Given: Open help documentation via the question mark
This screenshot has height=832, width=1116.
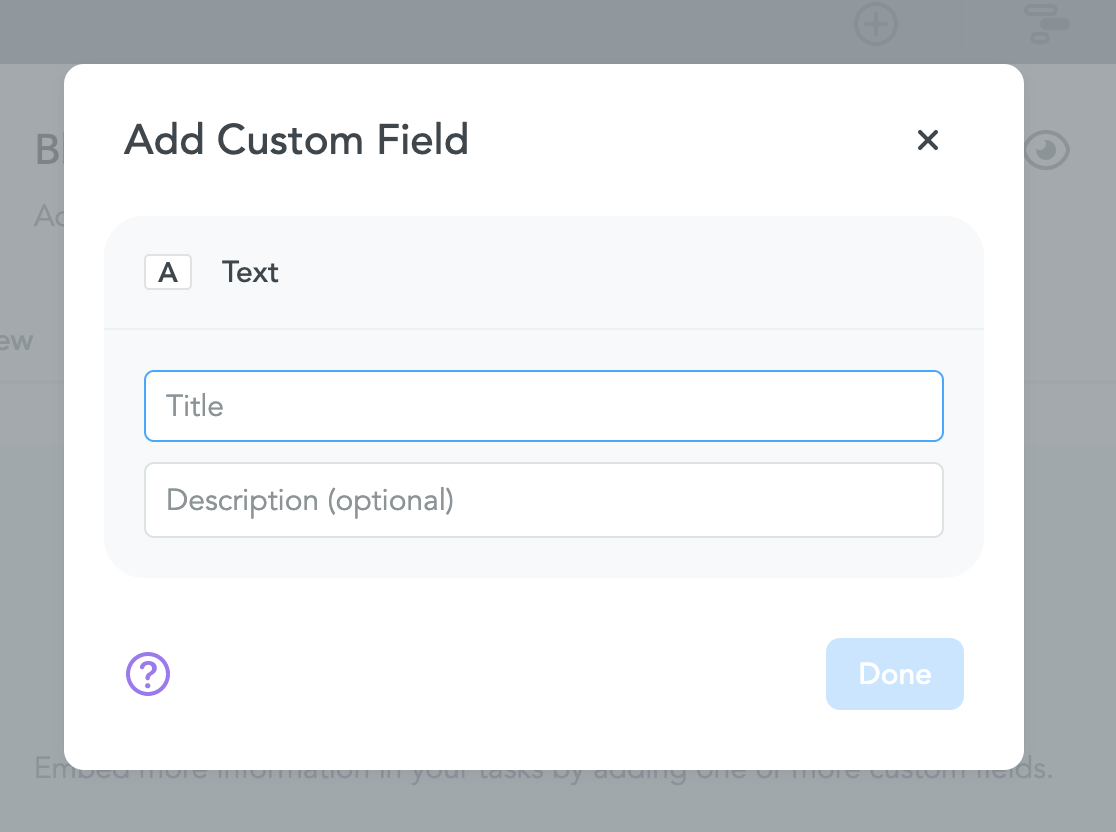Looking at the screenshot, I should pos(148,674).
